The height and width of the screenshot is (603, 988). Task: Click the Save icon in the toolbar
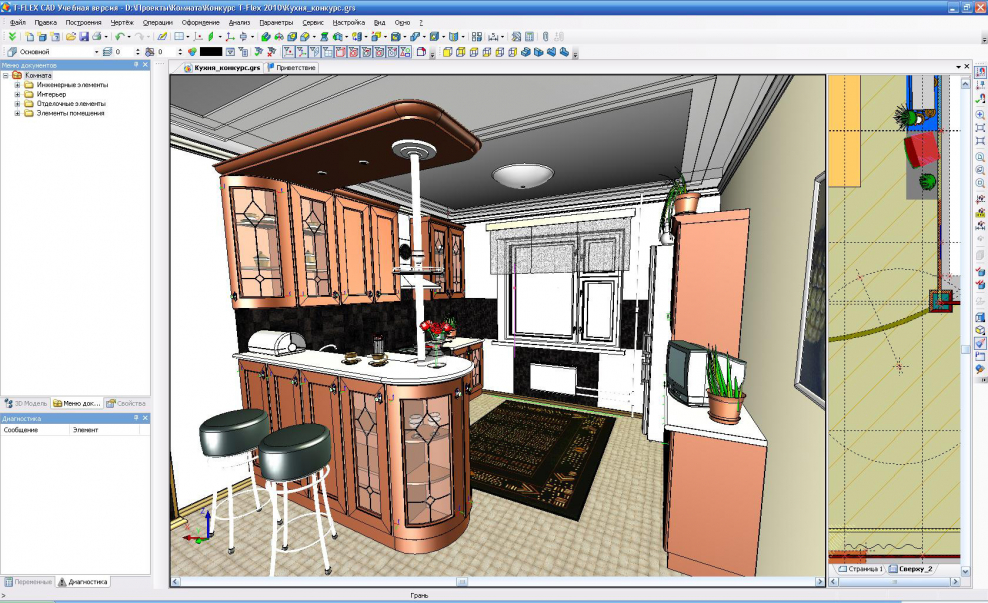(x=85, y=35)
